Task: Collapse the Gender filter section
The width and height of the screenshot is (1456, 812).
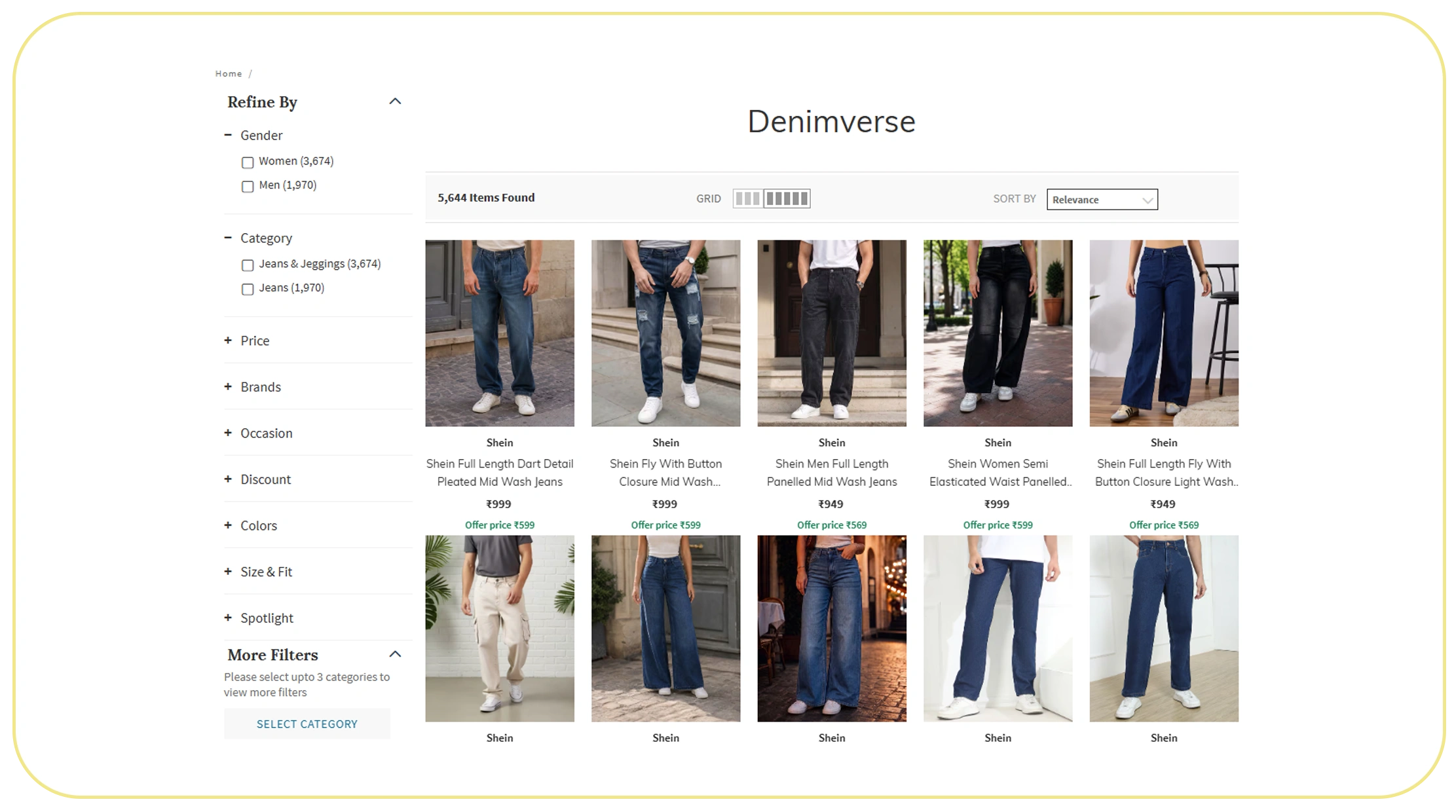Action: (x=228, y=135)
